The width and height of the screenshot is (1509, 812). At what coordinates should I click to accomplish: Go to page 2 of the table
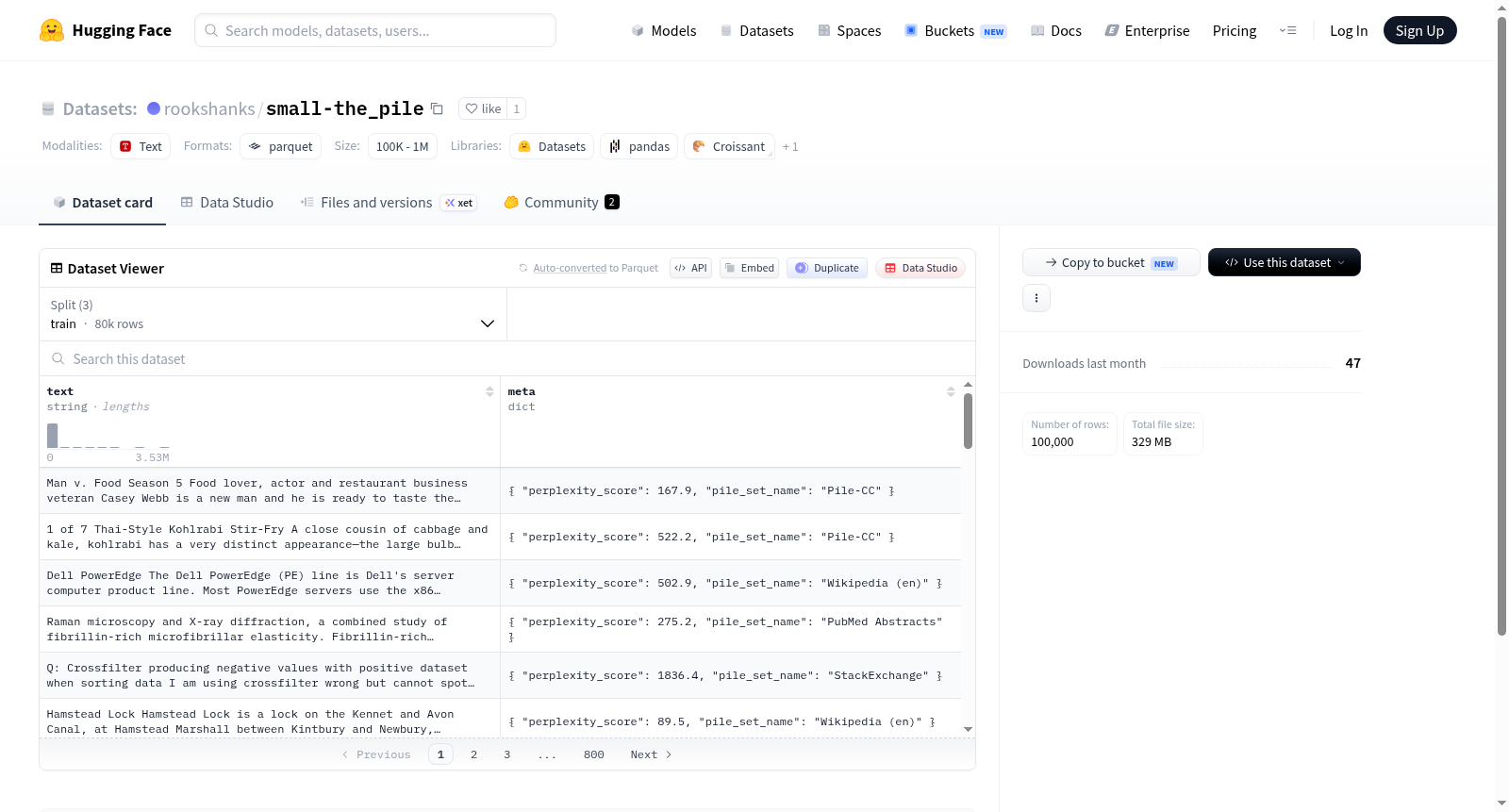pos(473,754)
